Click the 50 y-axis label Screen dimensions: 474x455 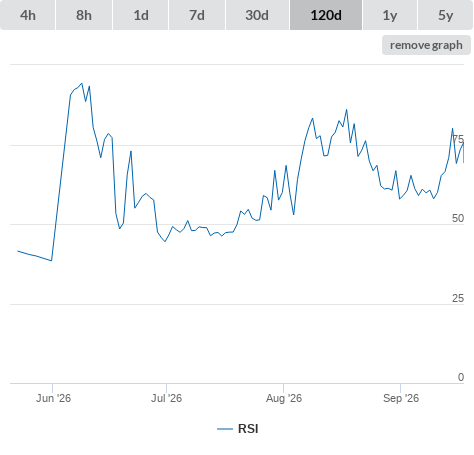[458, 218]
